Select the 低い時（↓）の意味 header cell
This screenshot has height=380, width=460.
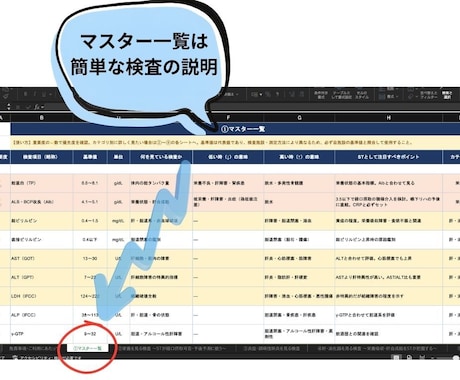[x=228, y=157]
